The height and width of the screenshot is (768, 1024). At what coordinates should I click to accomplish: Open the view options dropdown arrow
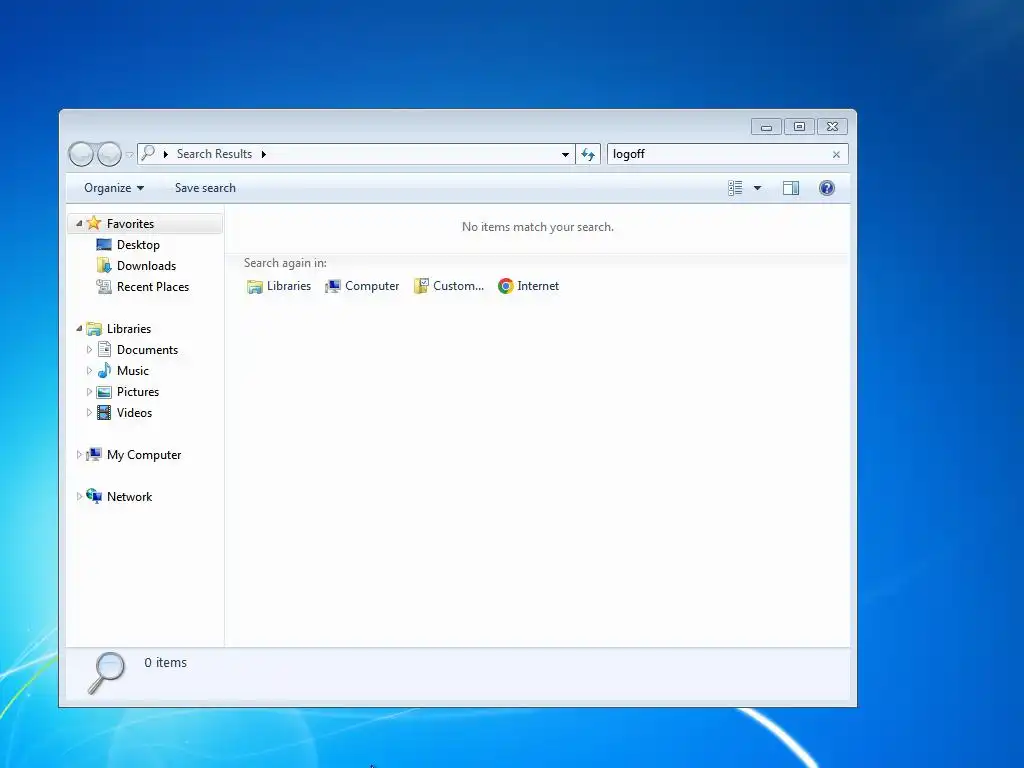[x=758, y=188]
